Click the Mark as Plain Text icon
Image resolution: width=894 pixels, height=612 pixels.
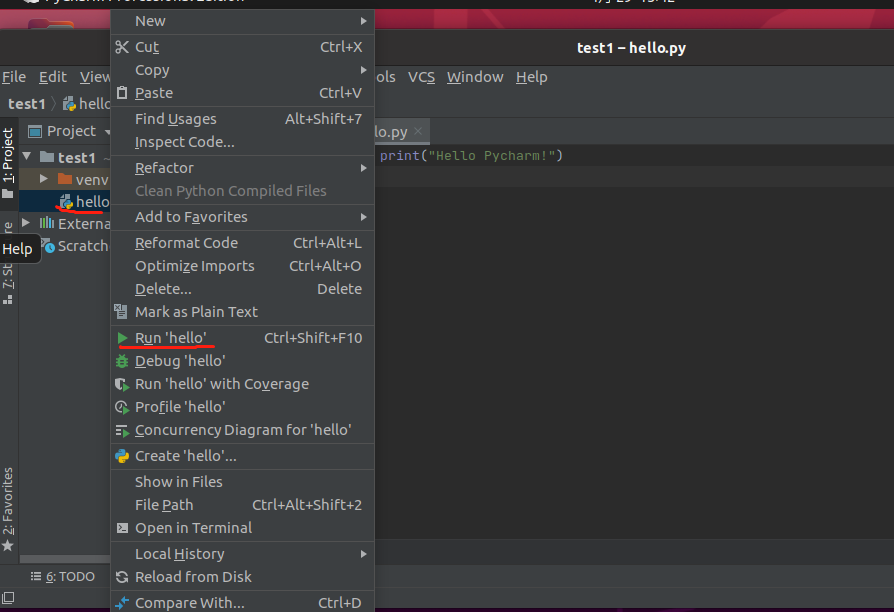pyautogui.click(x=121, y=311)
